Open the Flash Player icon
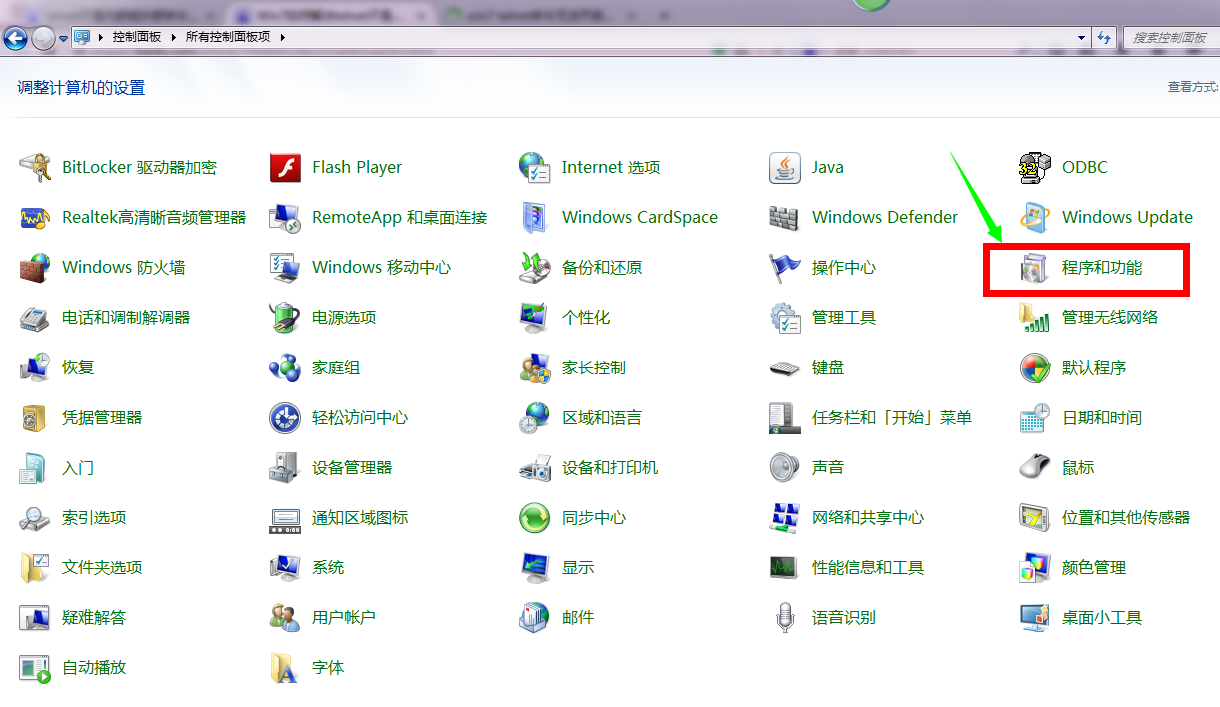Viewport: 1220px width, 707px height. click(x=285, y=167)
